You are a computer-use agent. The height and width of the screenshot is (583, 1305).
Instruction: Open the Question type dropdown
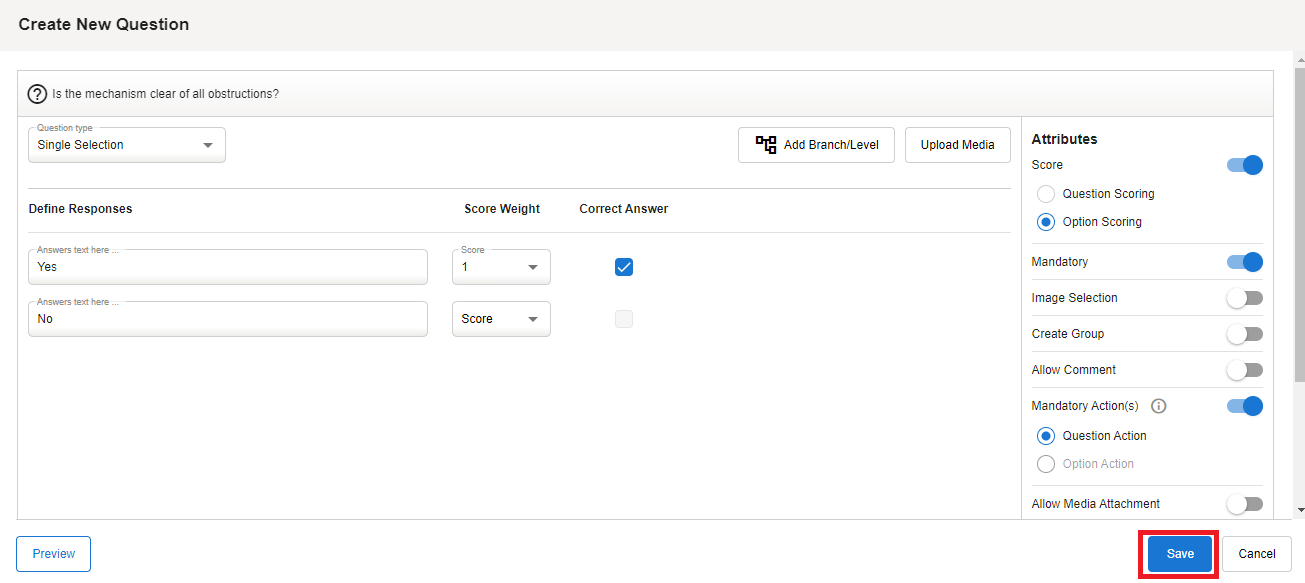click(127, 145)
